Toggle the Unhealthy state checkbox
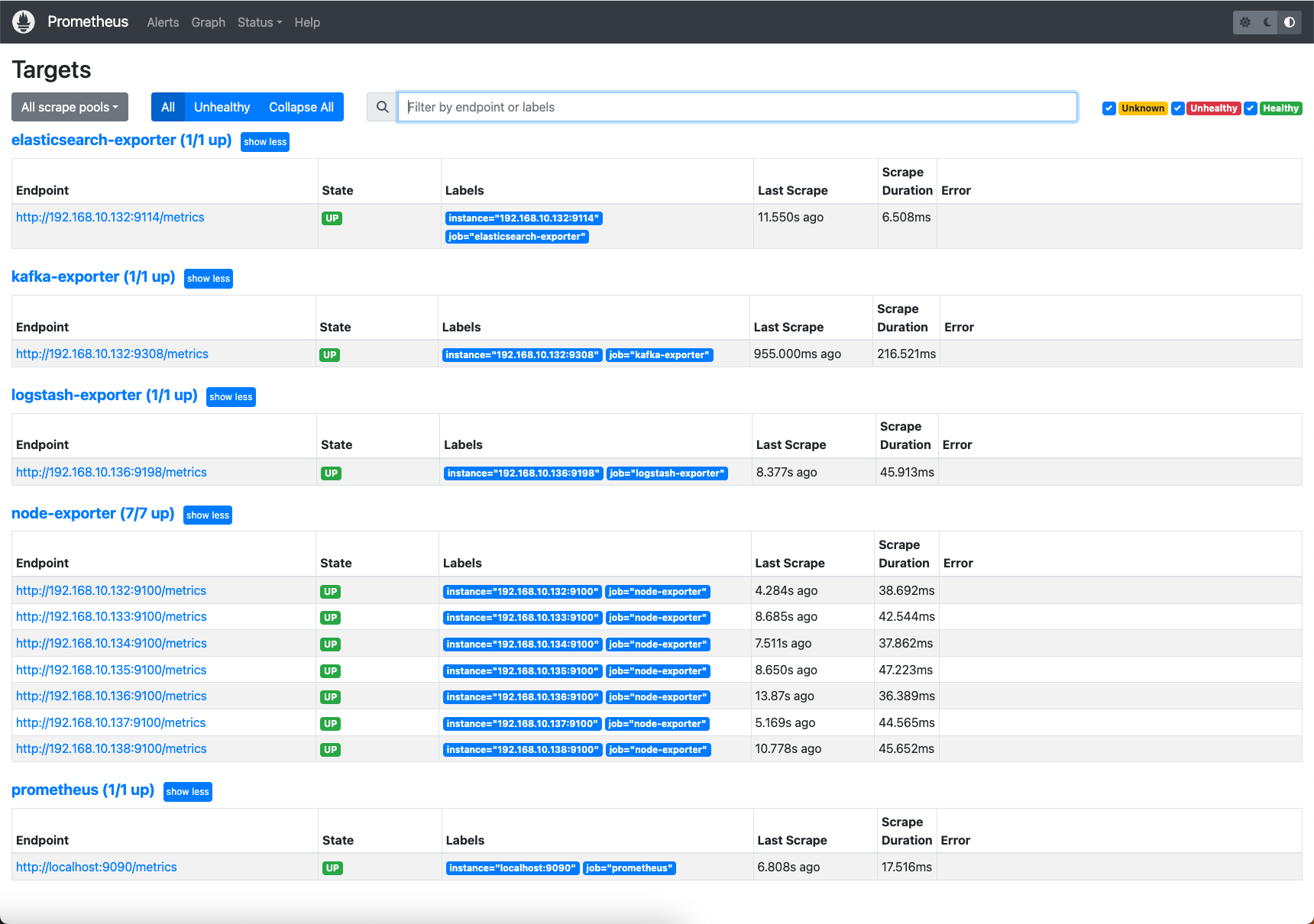This screenshot has height=924, width=1314. click(x=1178, y=108)
